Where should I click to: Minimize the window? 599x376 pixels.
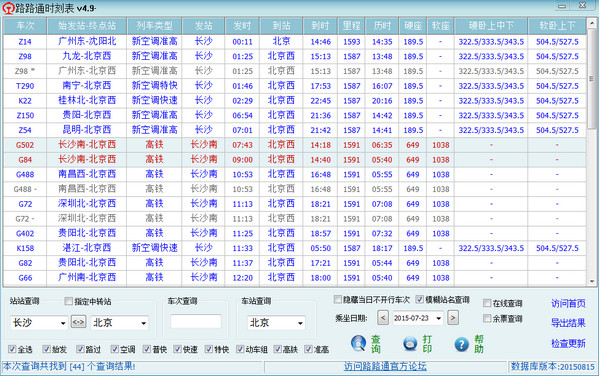(562, 6)
